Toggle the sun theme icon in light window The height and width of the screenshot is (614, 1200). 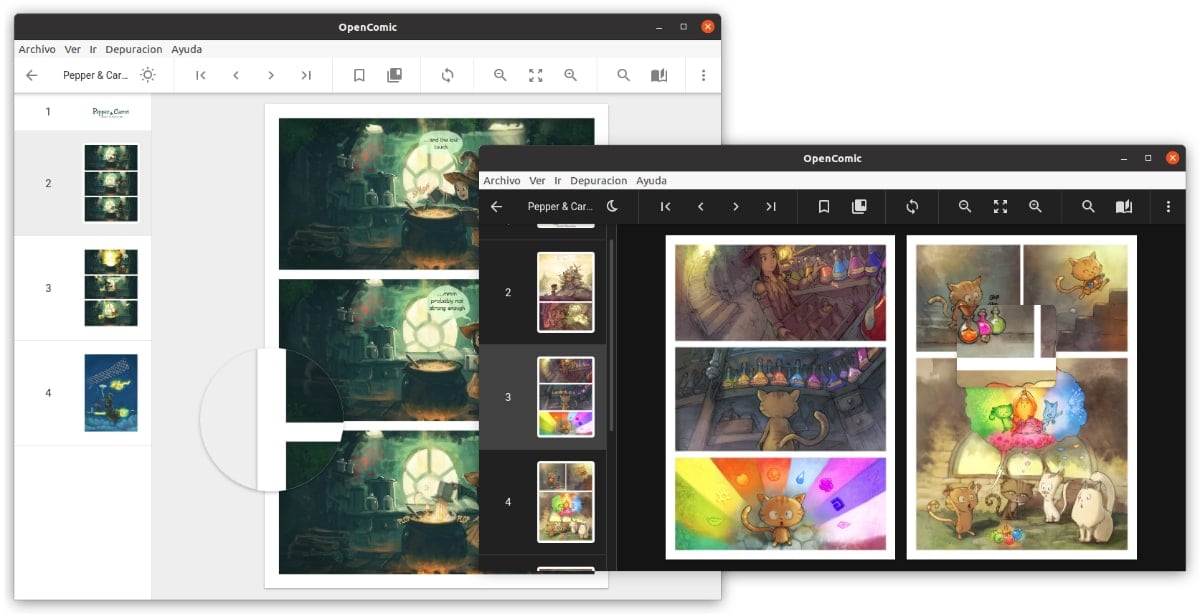coord(148,75)
